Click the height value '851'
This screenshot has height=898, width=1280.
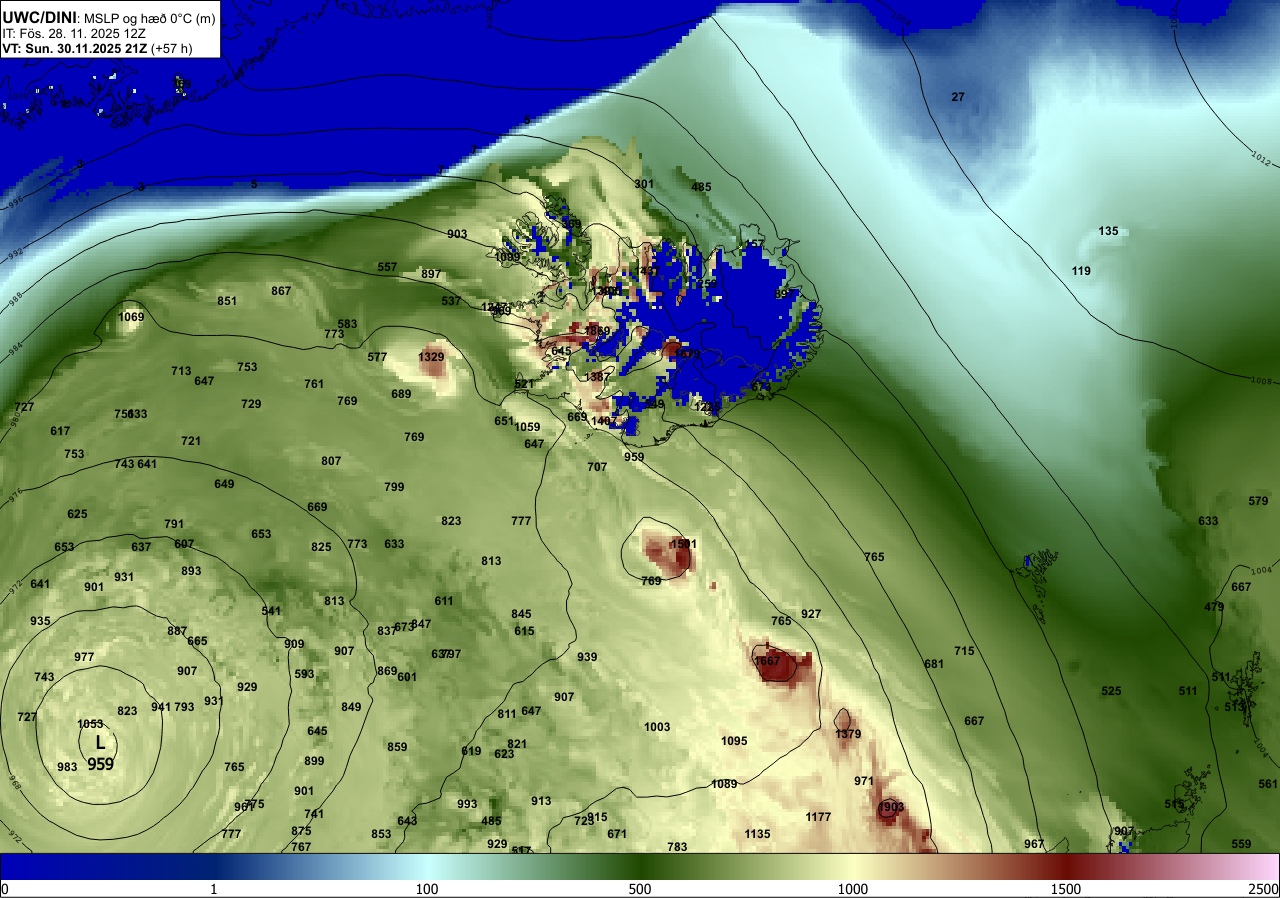(x=227, y=301)
